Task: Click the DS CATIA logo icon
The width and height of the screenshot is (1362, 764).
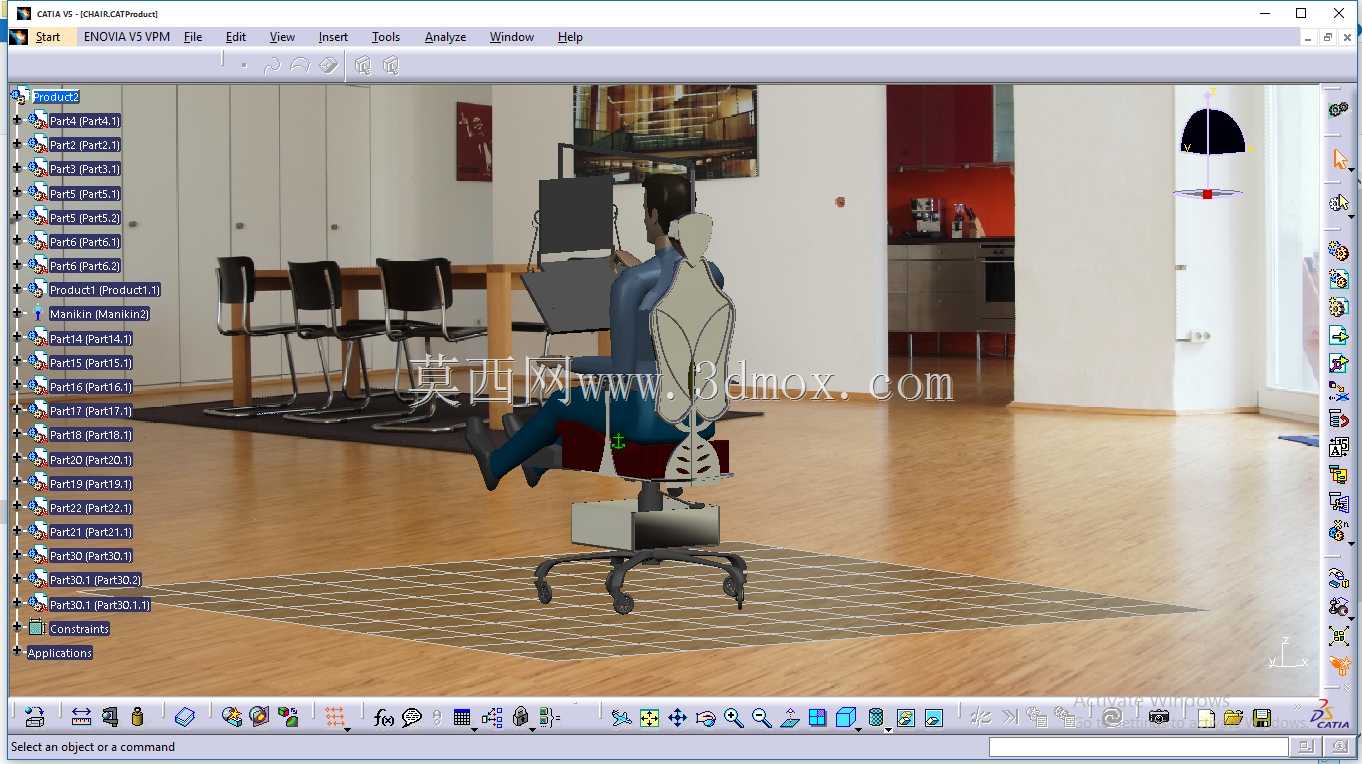Action: (x=1331, y=716)
